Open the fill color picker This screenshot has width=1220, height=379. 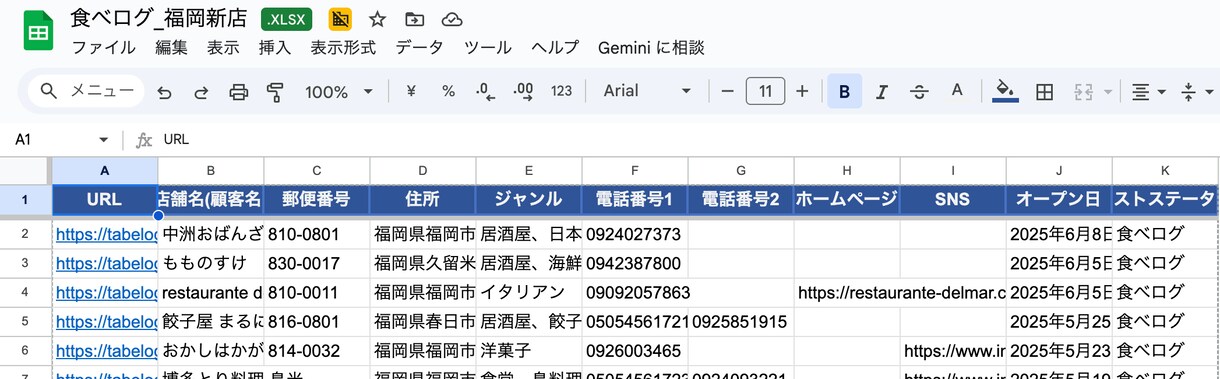coord(1006,91)
